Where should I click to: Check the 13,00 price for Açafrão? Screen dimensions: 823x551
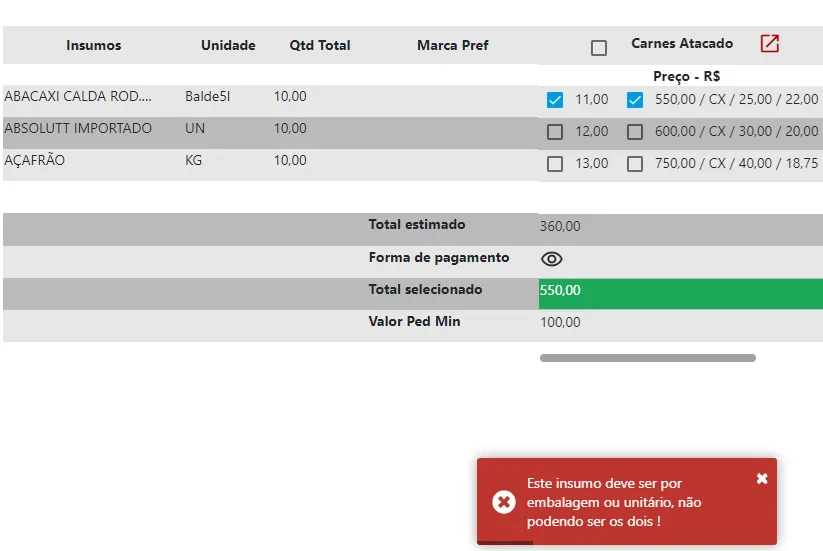[x=555, y=164]
